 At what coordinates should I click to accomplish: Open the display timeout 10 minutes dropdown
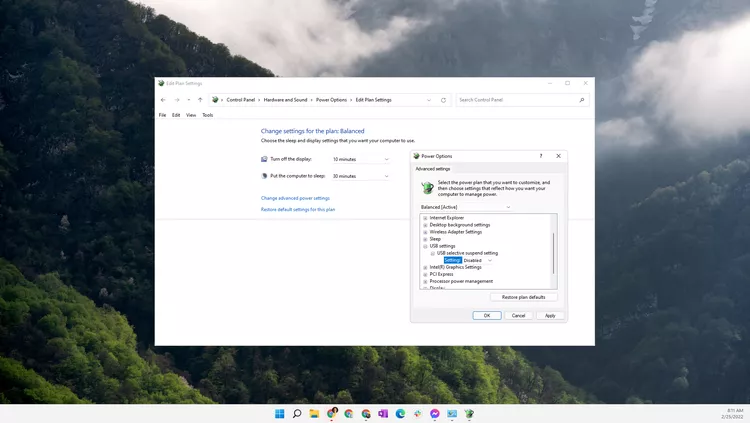point(361,159)
